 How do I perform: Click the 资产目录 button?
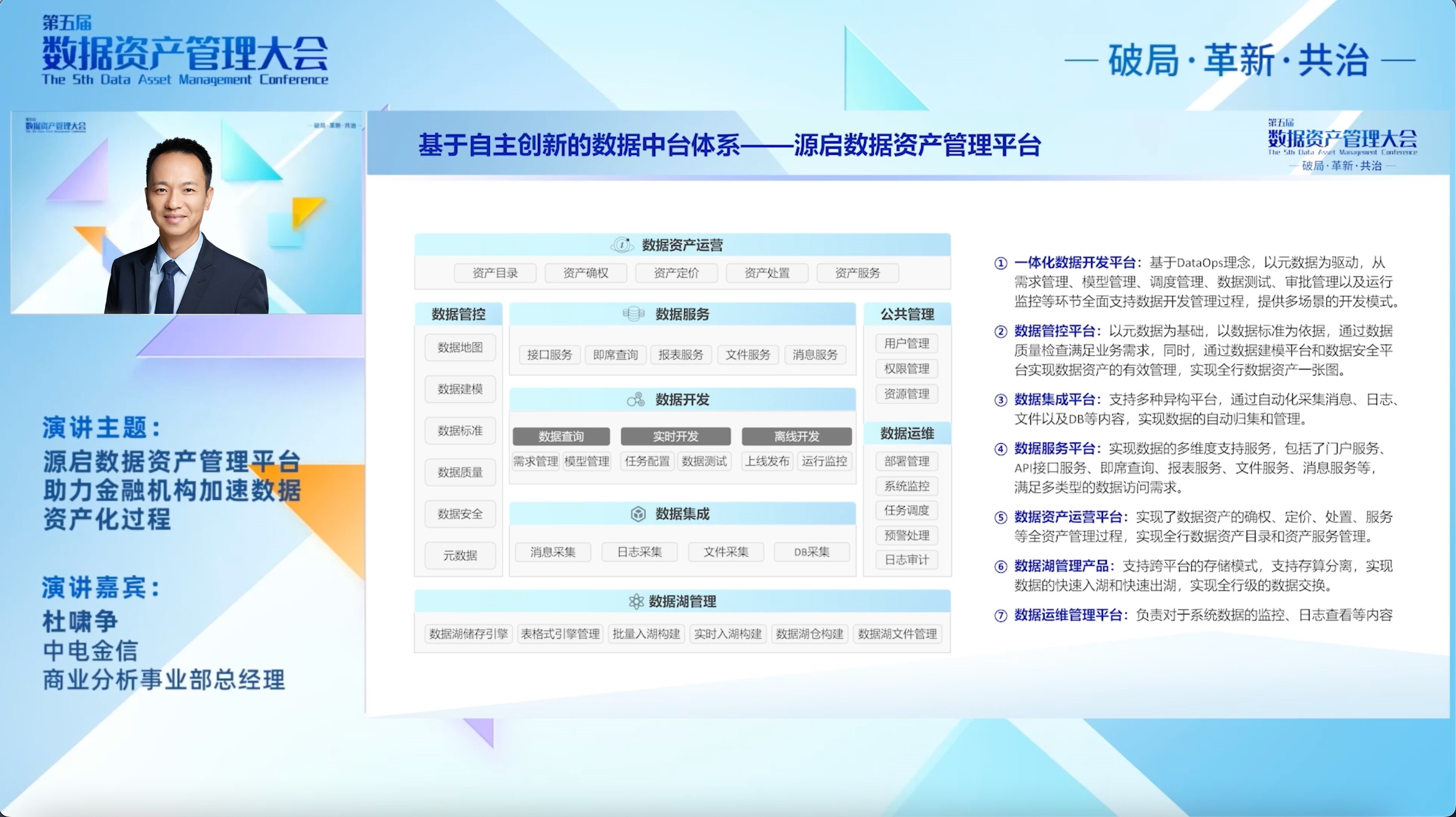pyautogui.click(x=495, y=273)
